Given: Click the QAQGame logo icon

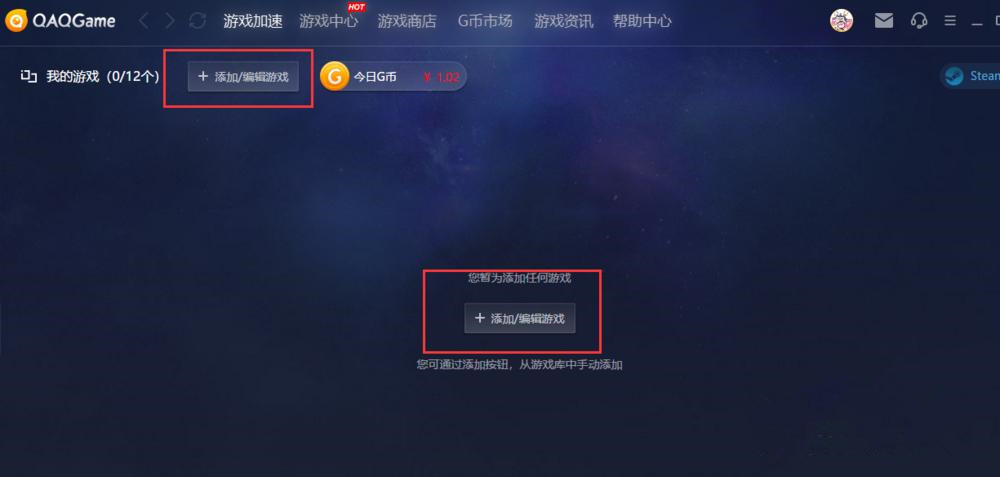Looking at the screenshot, I should pos(16,20).
